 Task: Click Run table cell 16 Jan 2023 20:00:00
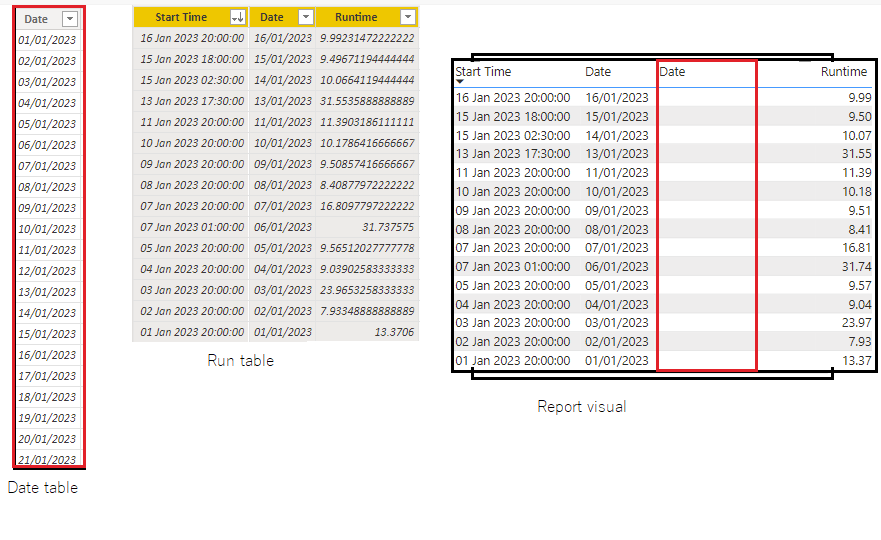(192, 38)
